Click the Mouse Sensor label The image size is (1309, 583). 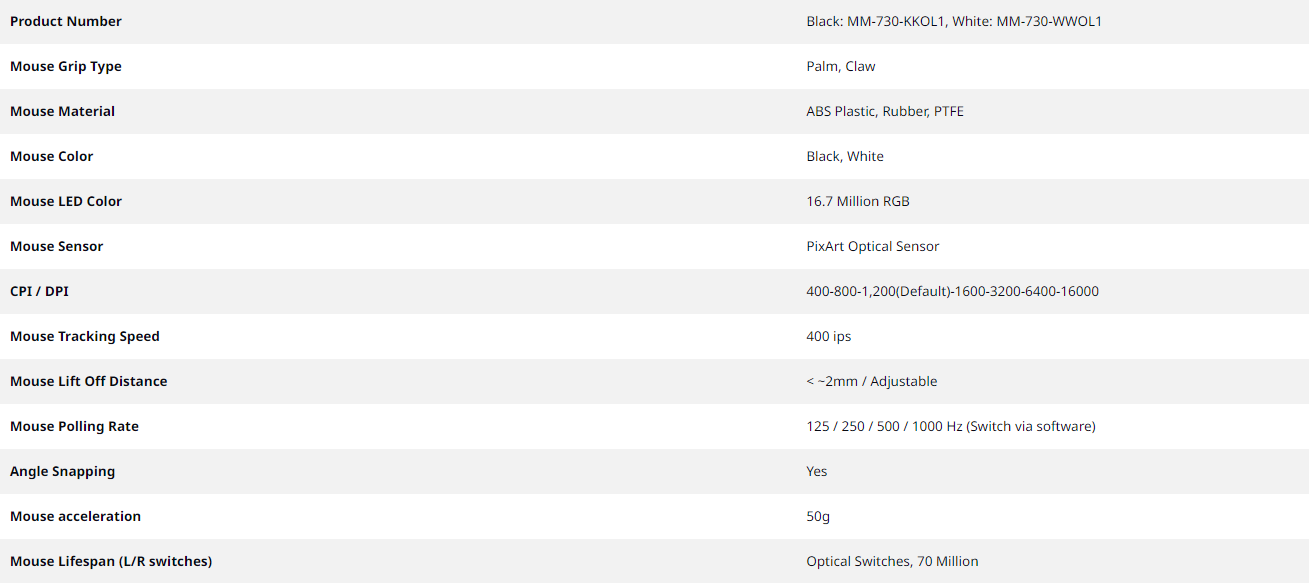(x=57, y=246)
